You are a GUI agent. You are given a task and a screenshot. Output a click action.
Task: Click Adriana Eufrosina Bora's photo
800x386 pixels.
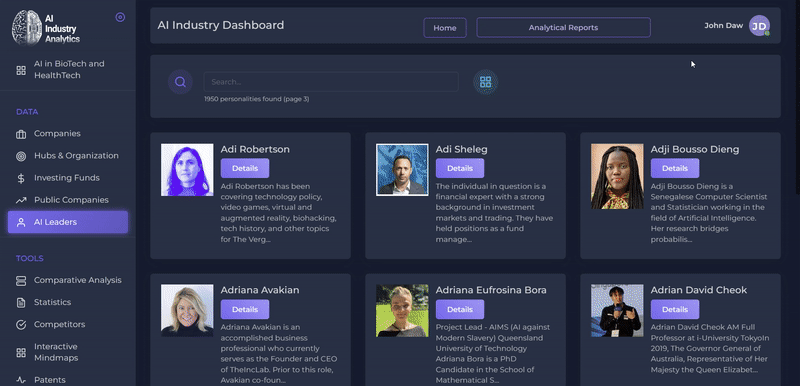402,311
